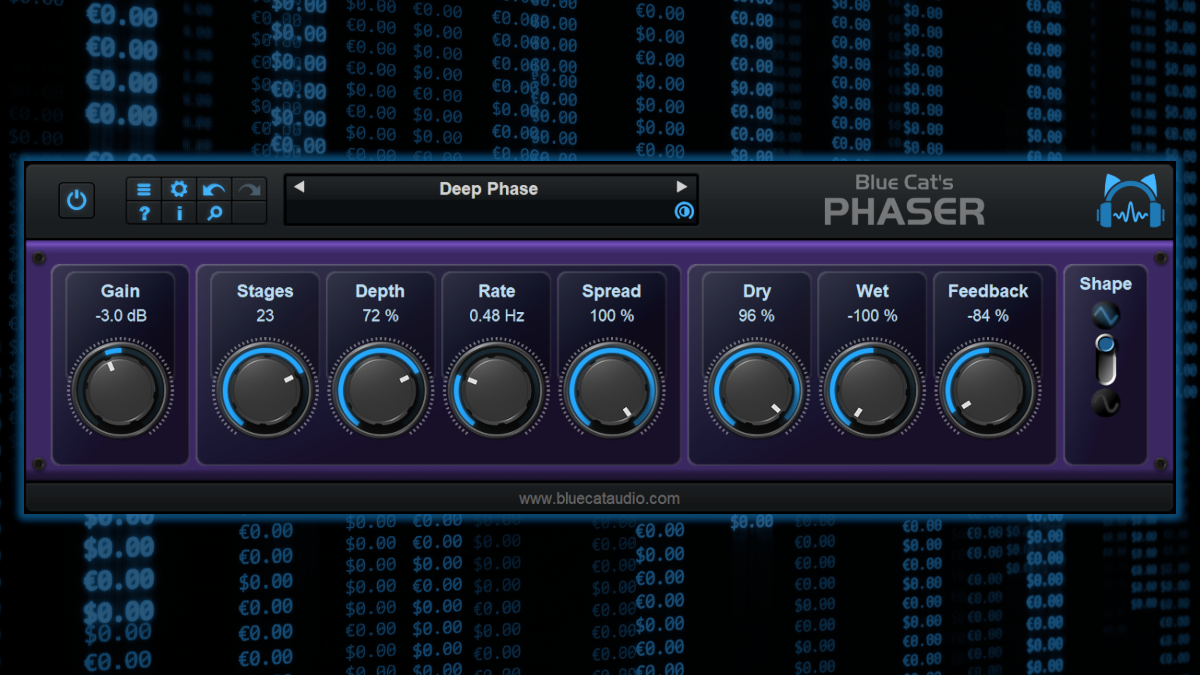Click the Gain knob
Screen dimensions: 1200x675
point(120,390)
